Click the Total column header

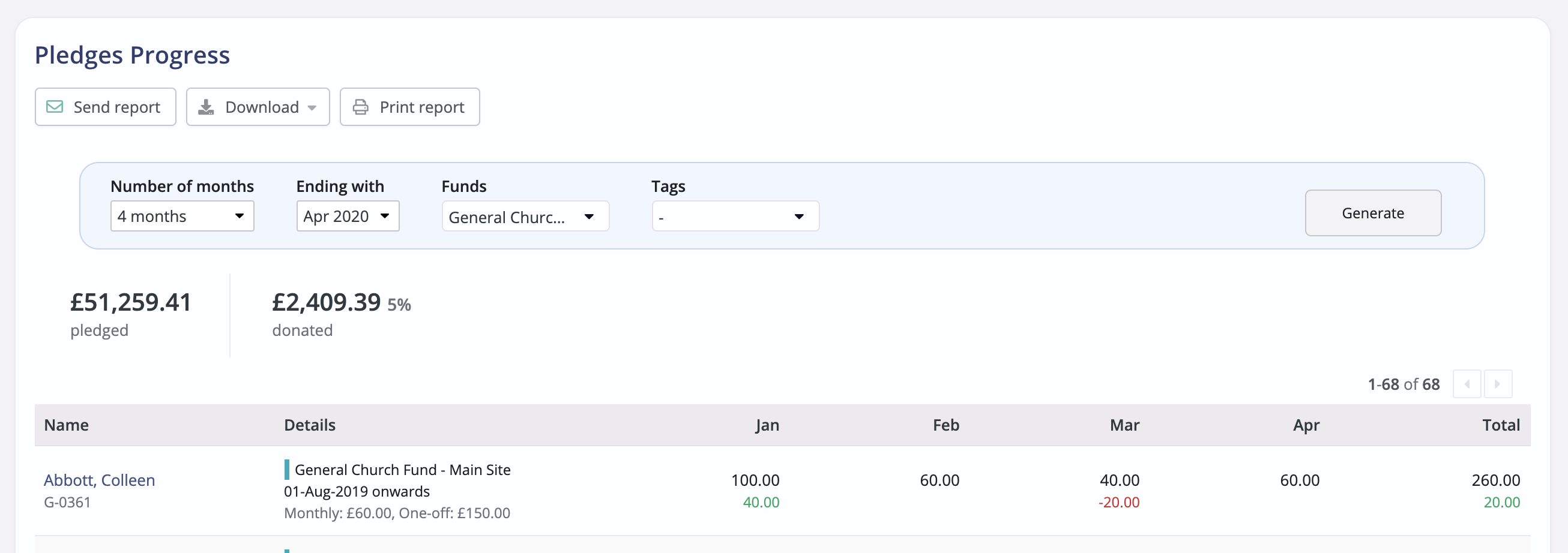[1500, 425]
